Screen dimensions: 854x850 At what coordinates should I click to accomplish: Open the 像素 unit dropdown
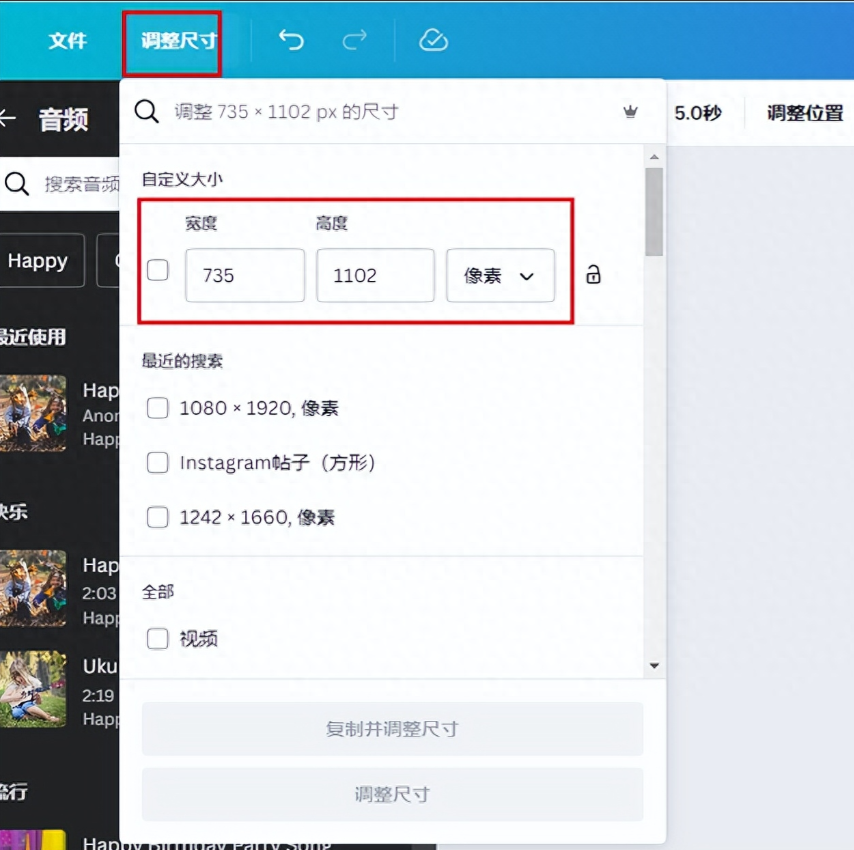tap(500, 276)
